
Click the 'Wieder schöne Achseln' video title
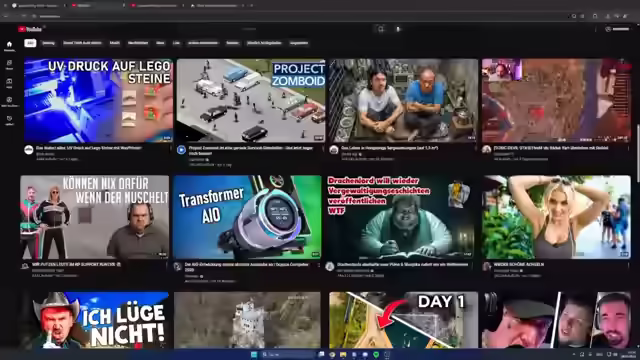pos(519,264)
